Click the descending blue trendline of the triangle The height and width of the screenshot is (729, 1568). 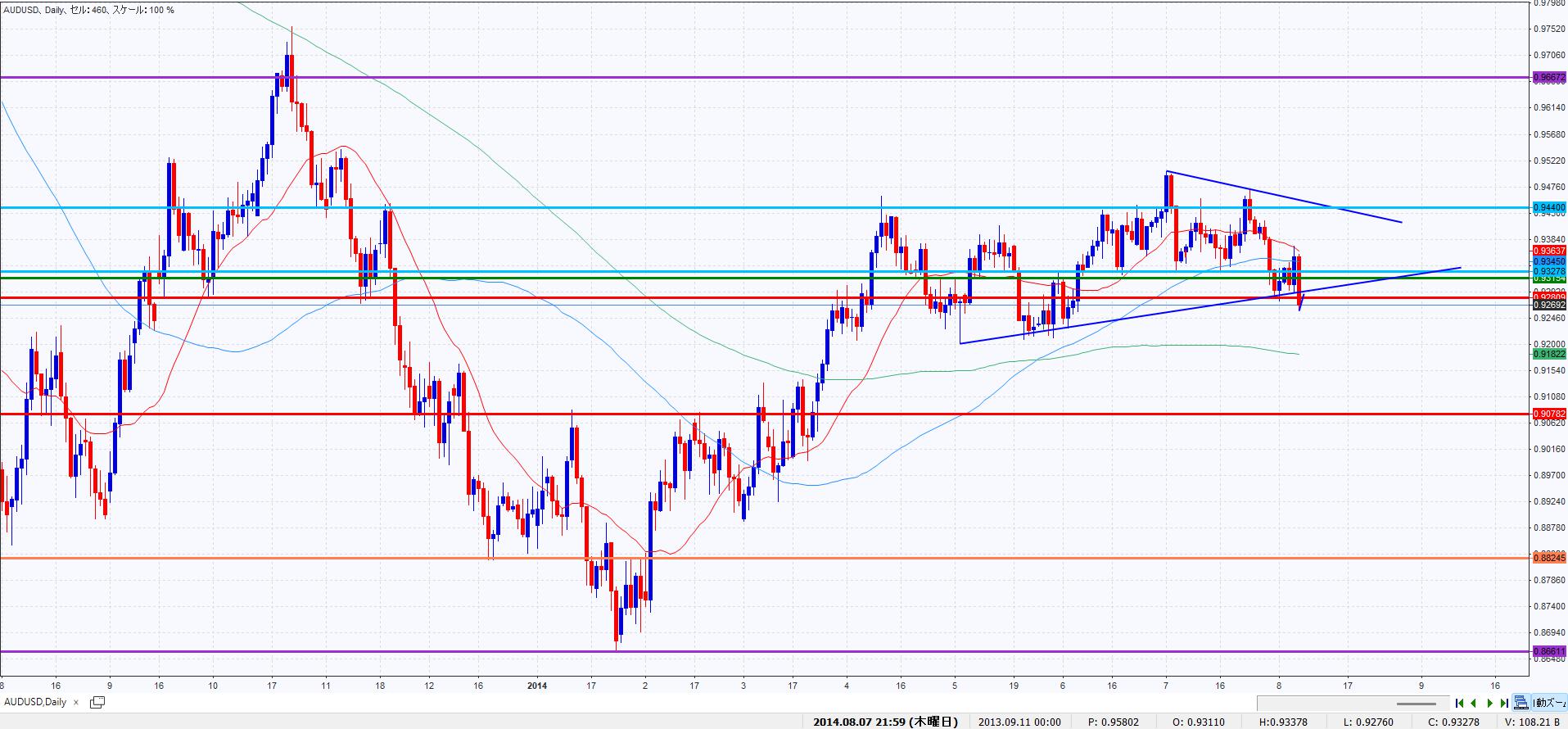(x=1310, y=203)
